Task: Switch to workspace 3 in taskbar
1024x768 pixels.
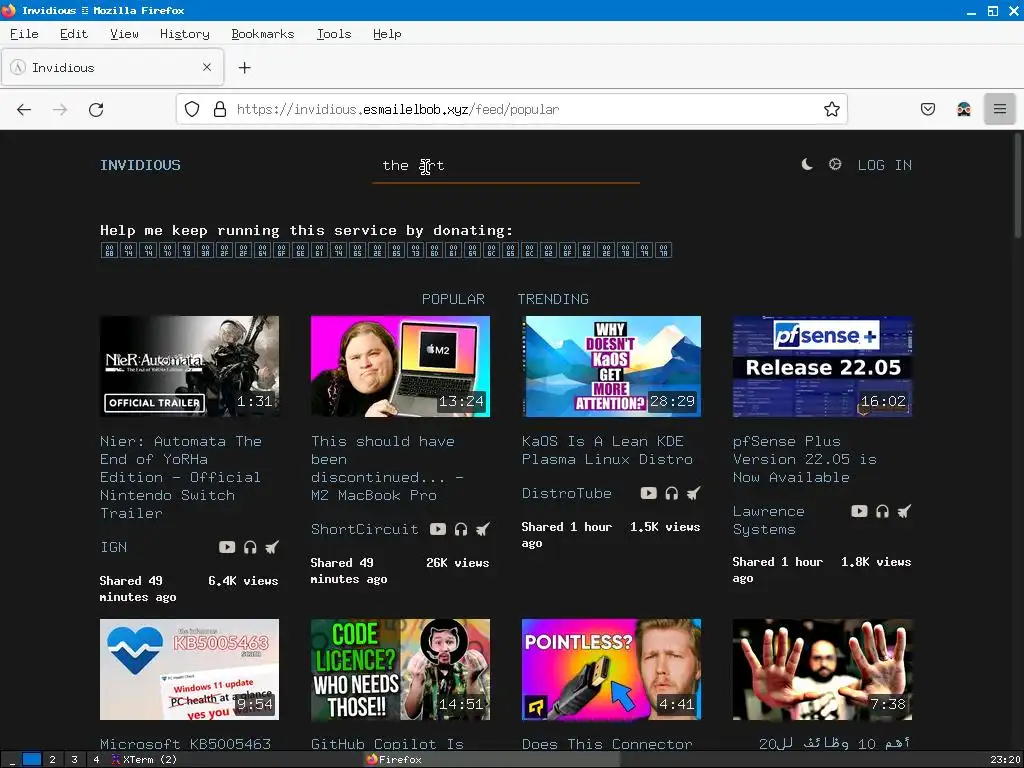Action: [x=74, y=760]
